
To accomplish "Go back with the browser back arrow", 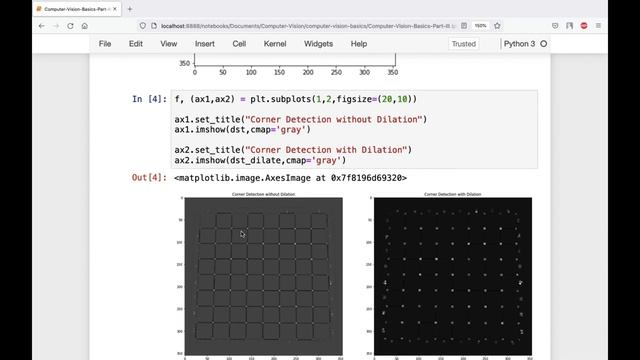I will tap(42, 26).
